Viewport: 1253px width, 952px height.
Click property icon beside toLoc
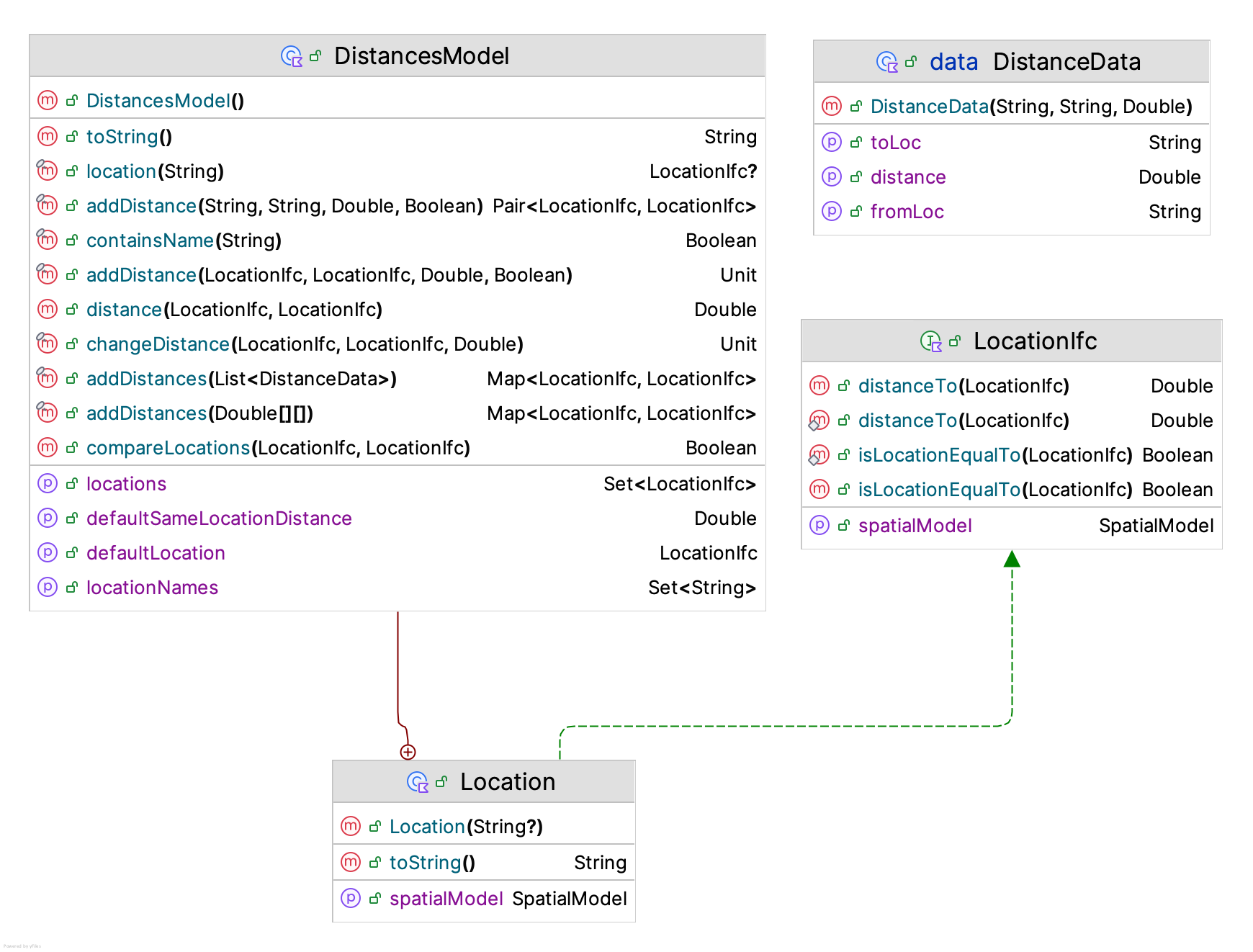click(x=832, y=142)
